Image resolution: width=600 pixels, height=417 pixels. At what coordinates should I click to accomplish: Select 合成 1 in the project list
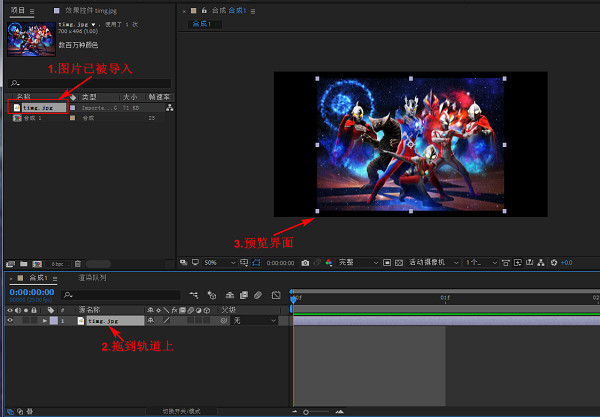click(x=33, y=118)
